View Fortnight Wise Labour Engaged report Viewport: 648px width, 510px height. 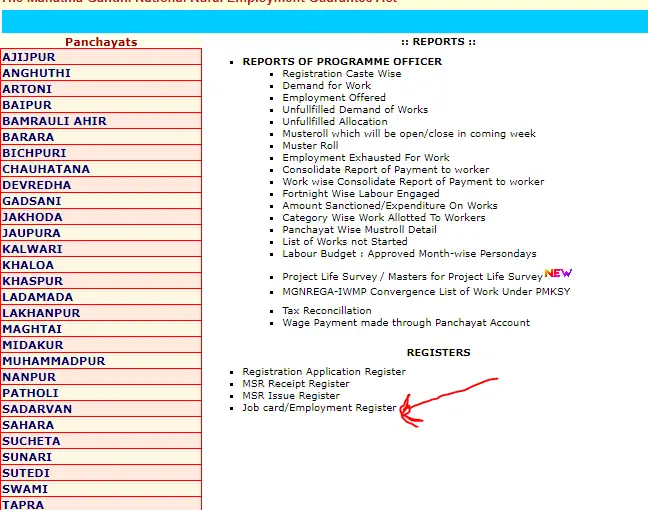point(361,193)
